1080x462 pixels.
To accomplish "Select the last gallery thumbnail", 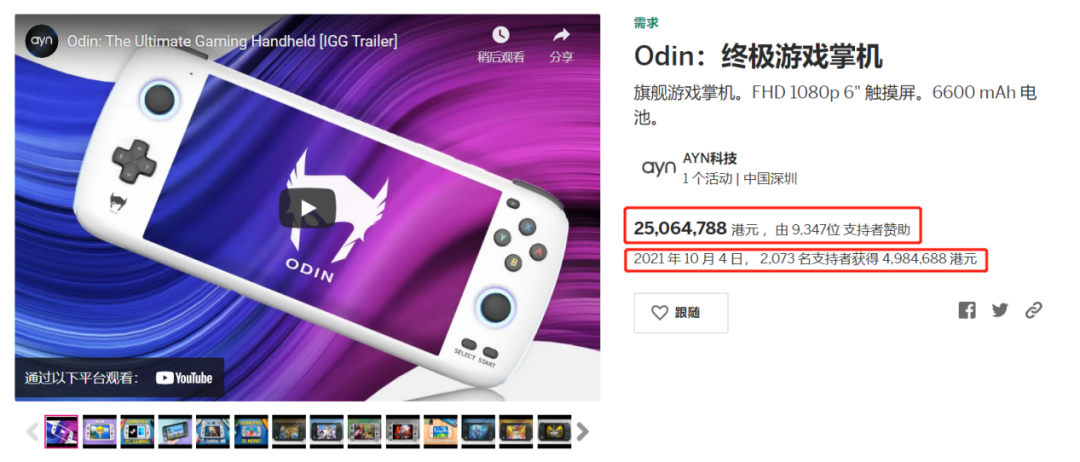I will click(x=554, y=432).
